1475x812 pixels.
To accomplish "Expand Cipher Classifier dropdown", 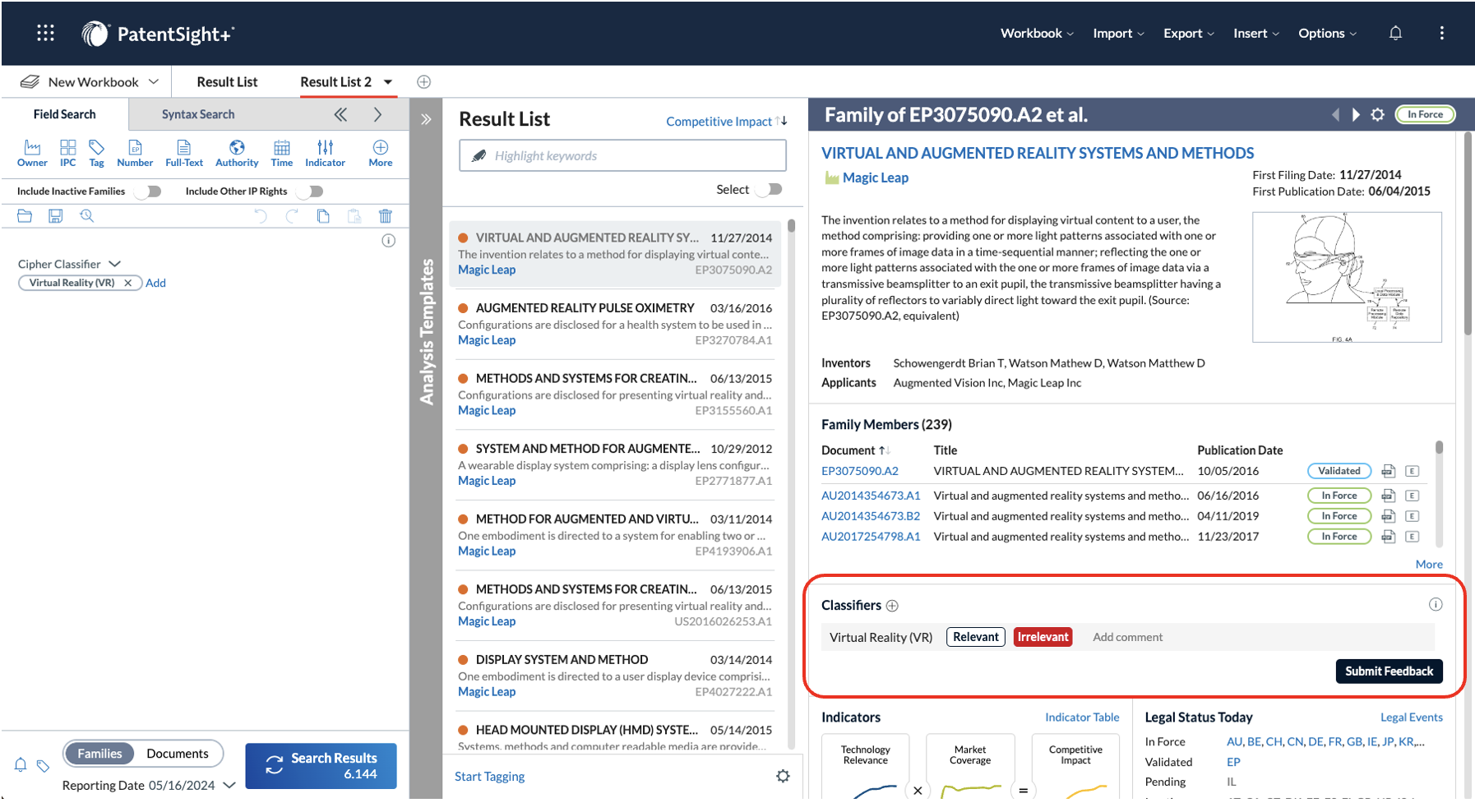I will (x=115, y=264).
